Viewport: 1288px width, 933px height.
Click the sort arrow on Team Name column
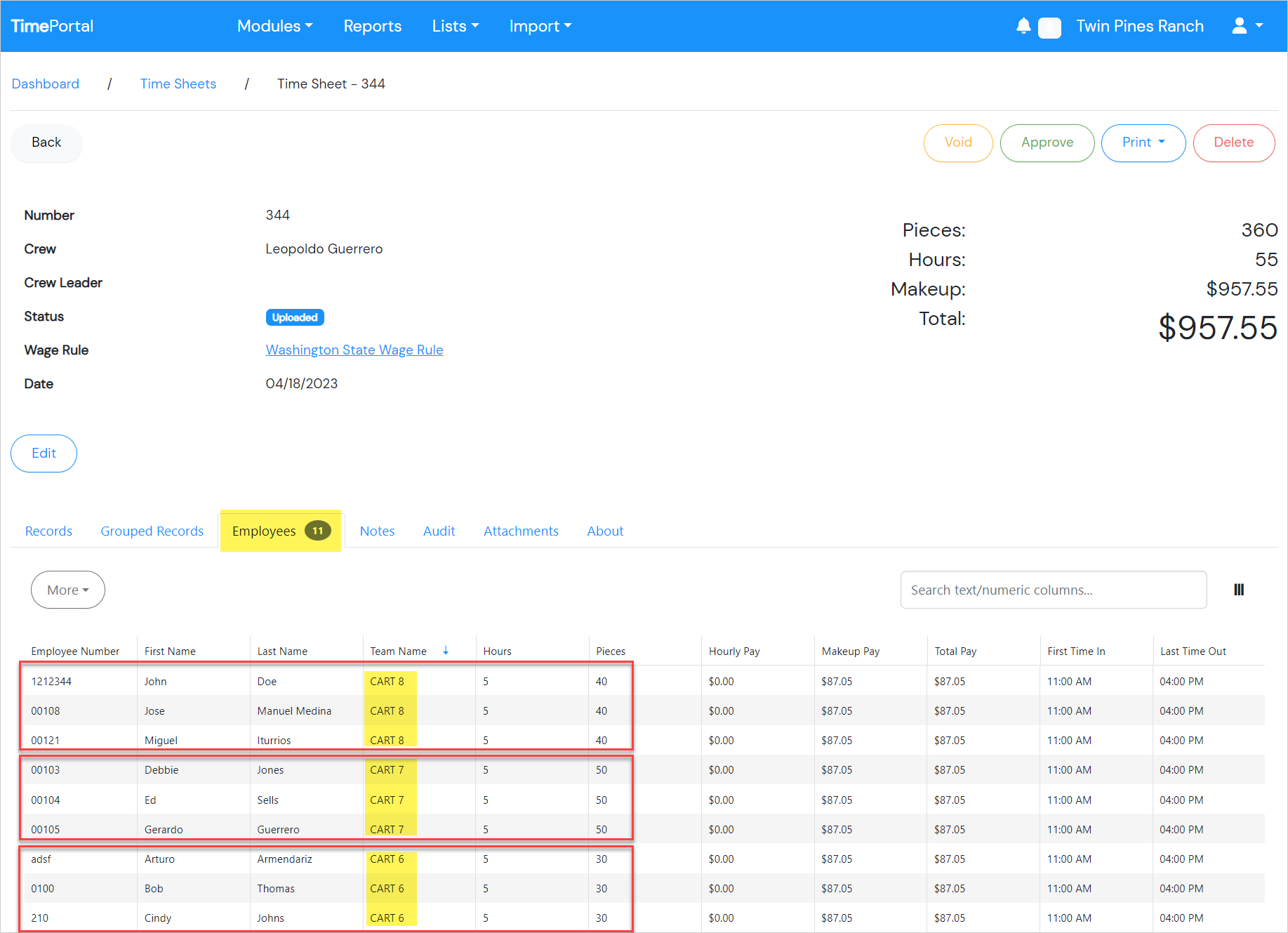[x=446, y=650]
